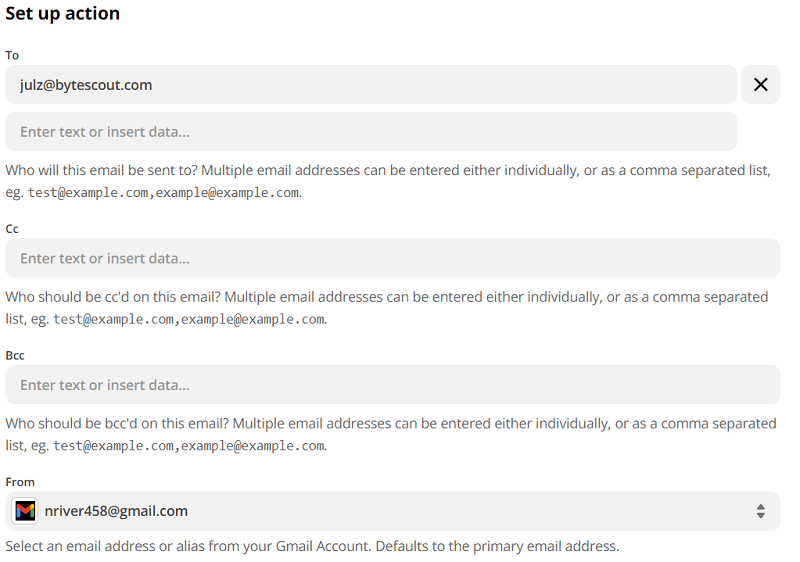The width and height of the screenshot is (800, 562).
Task: Click the 'Who should be cc'd' help text
Action: click(300, 297)
